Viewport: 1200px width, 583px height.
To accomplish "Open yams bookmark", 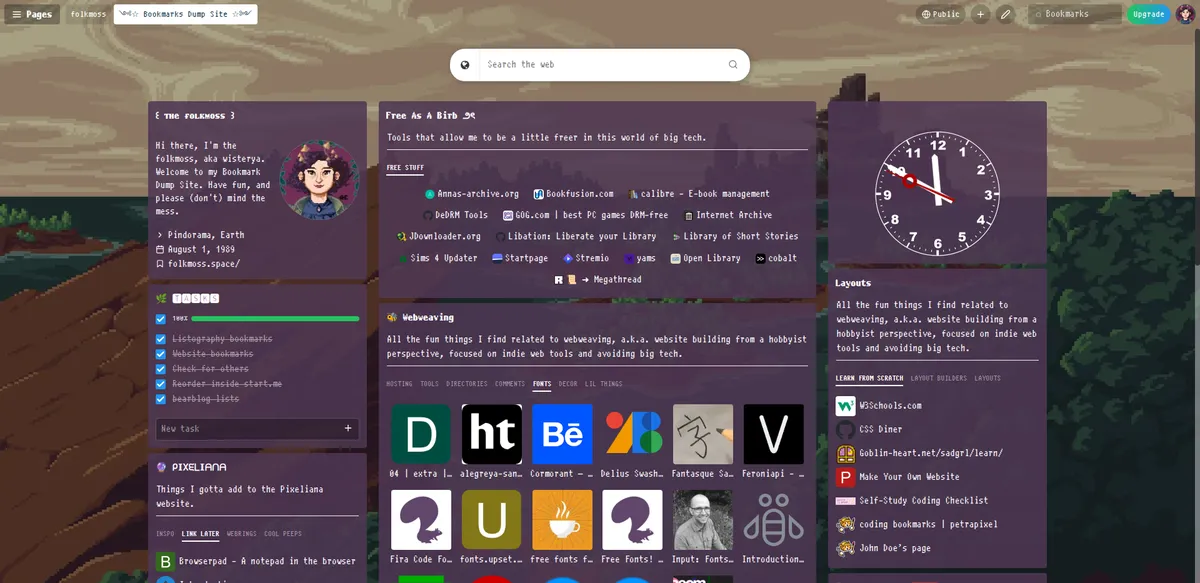I will click(x=640, y=258).
